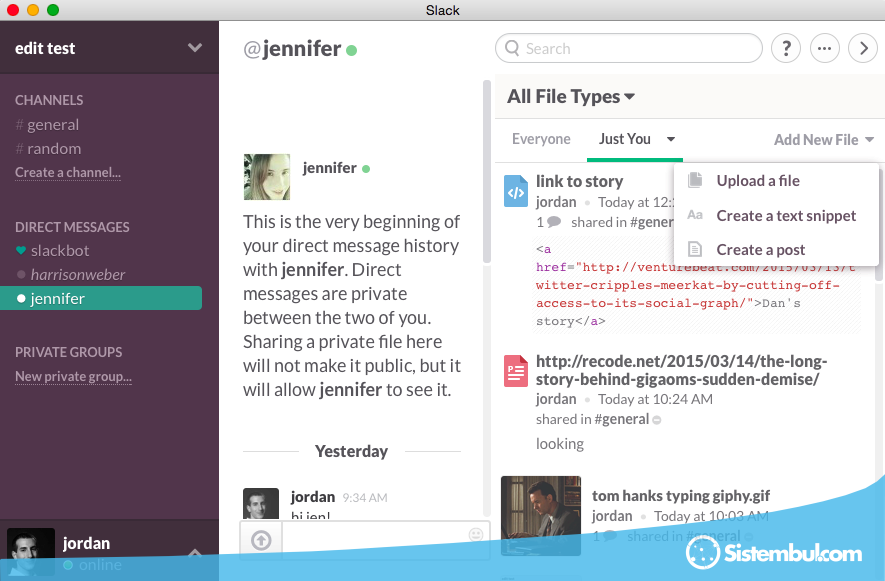The width and height of the screenshot is (885, 581).
Task: Click the code snippet icon for link to story
Action: pyautogui.click(x=516, y=191)
